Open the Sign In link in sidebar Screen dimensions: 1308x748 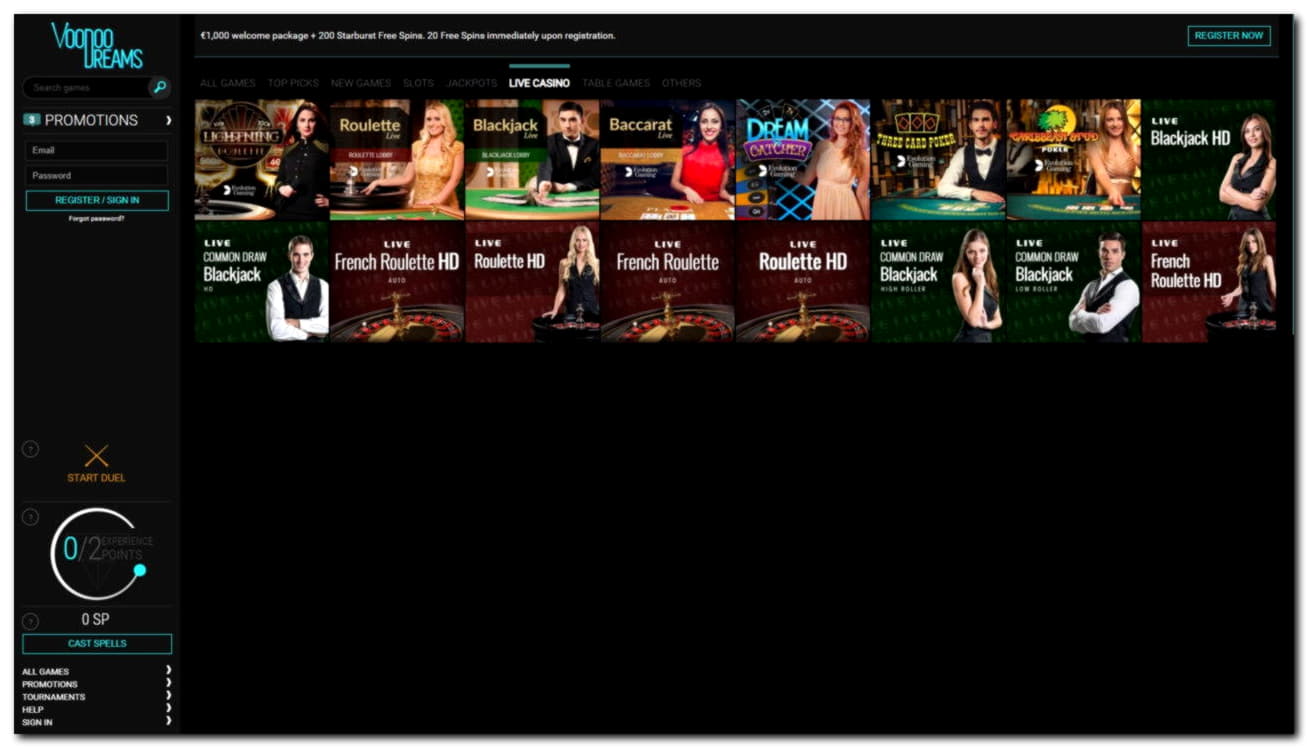click(37, 722)
